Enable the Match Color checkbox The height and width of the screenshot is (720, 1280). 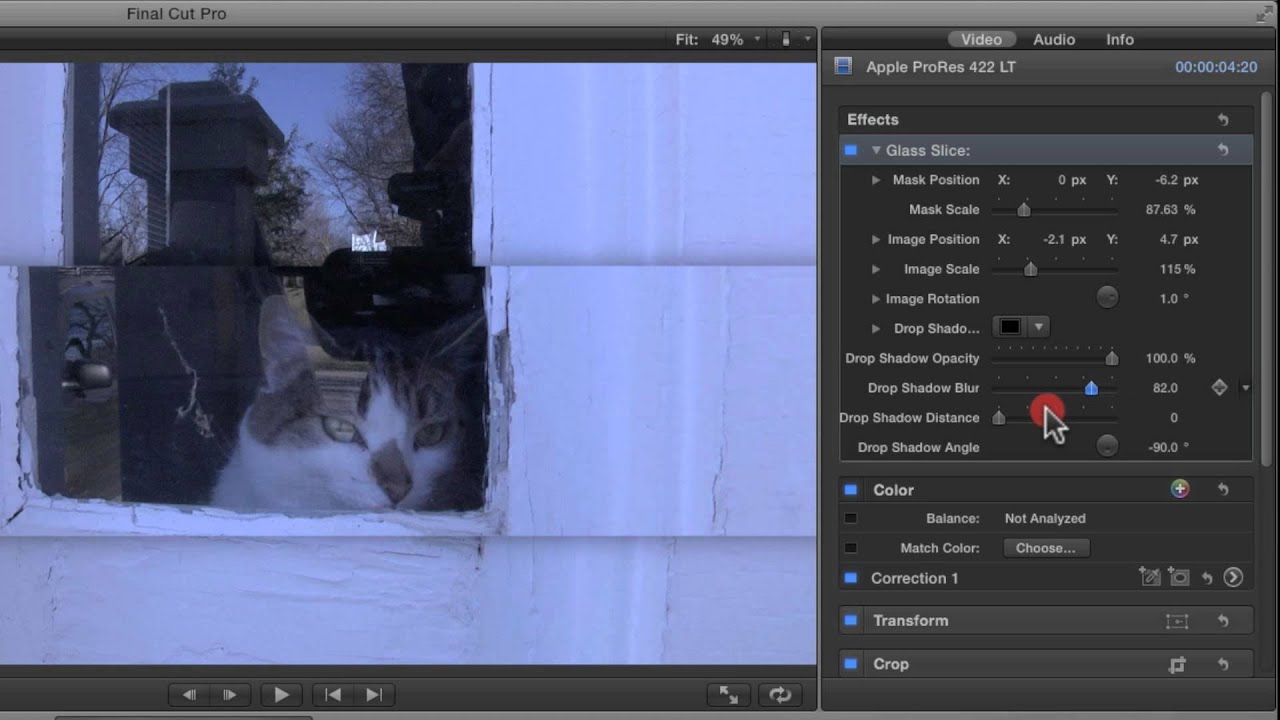(851, 548)
